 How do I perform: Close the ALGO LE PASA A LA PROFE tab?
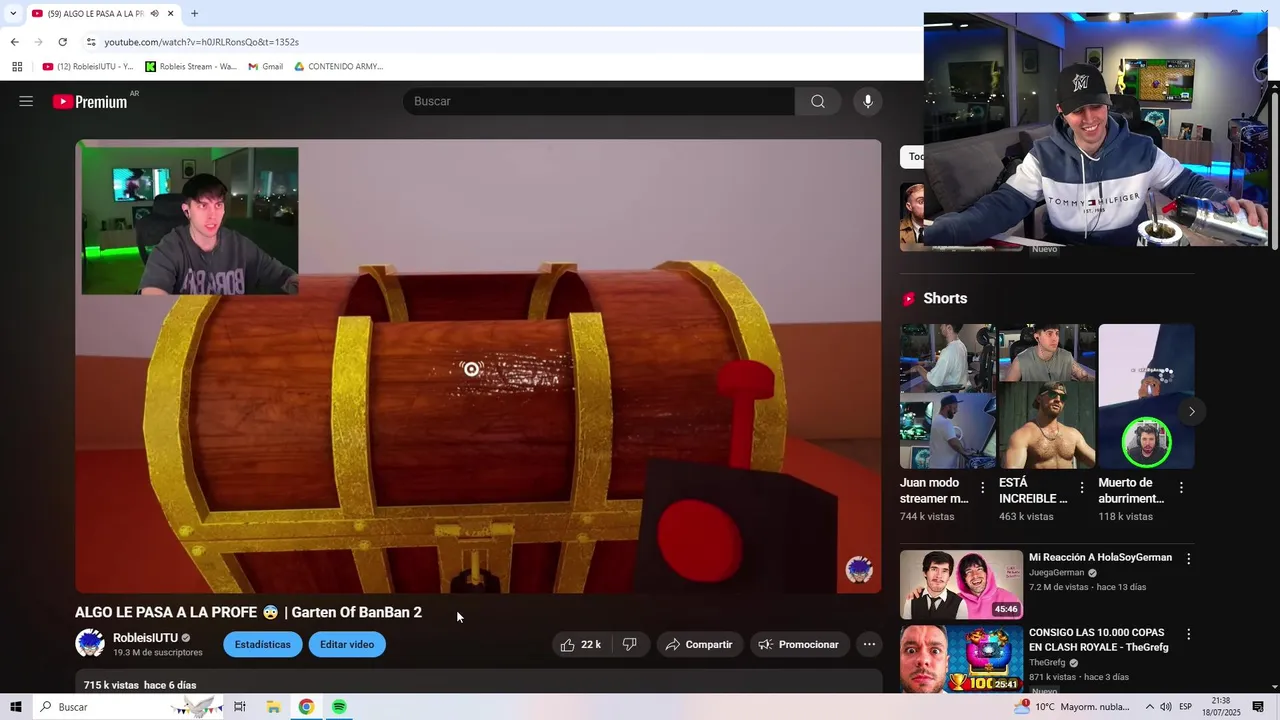tap(170, 14)
